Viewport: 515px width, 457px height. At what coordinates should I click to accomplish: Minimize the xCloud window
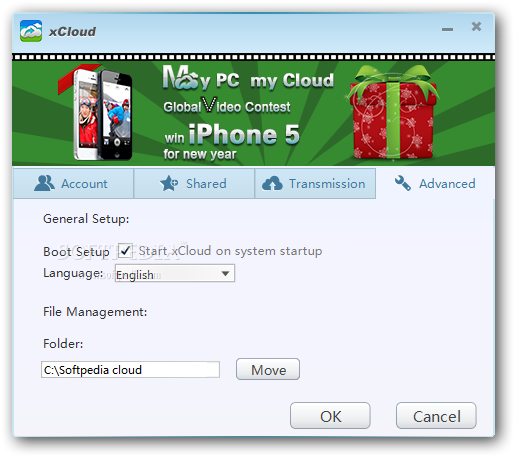click(447, 29)
